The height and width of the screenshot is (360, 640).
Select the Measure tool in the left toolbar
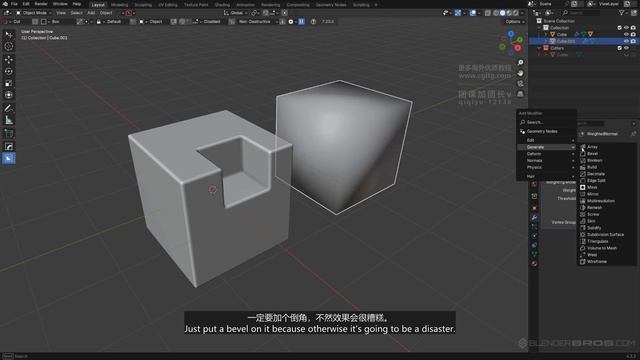pyautogui.click(x=9, y=120)
